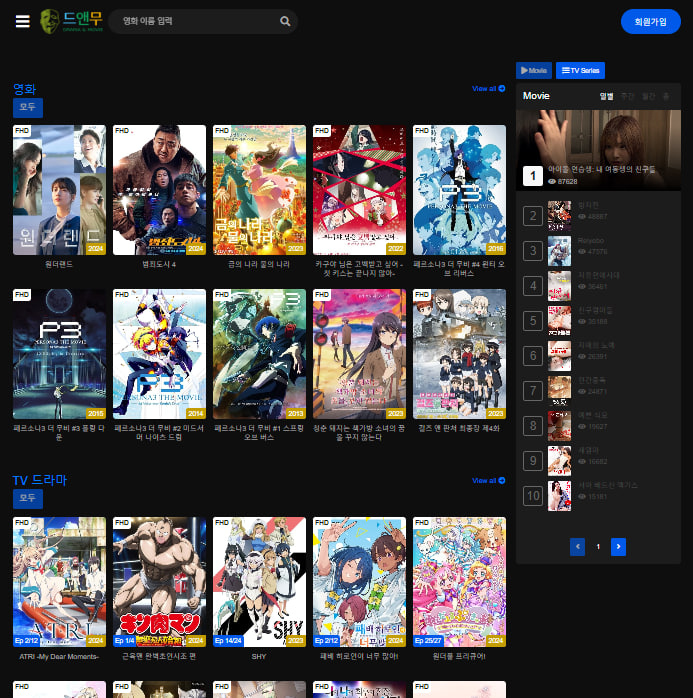Open the 근육맨 완벽초인시조 편 poster
The width and height of the screenshot is (693, 698).
point(159,582)
